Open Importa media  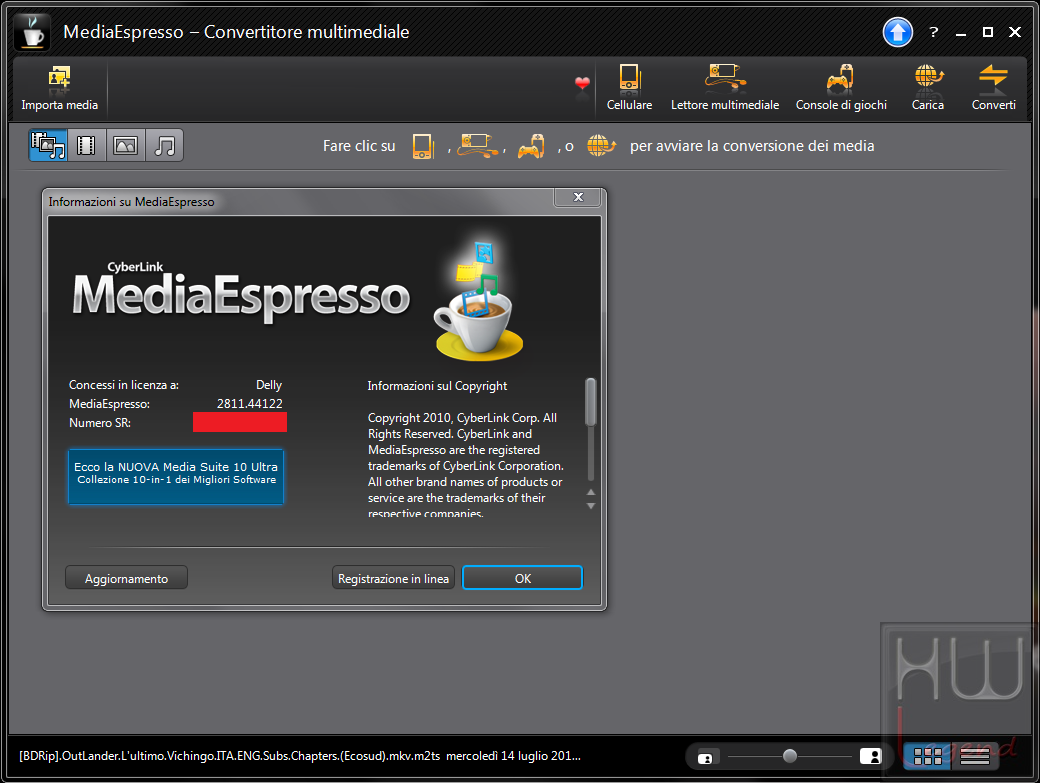point(59,88)
